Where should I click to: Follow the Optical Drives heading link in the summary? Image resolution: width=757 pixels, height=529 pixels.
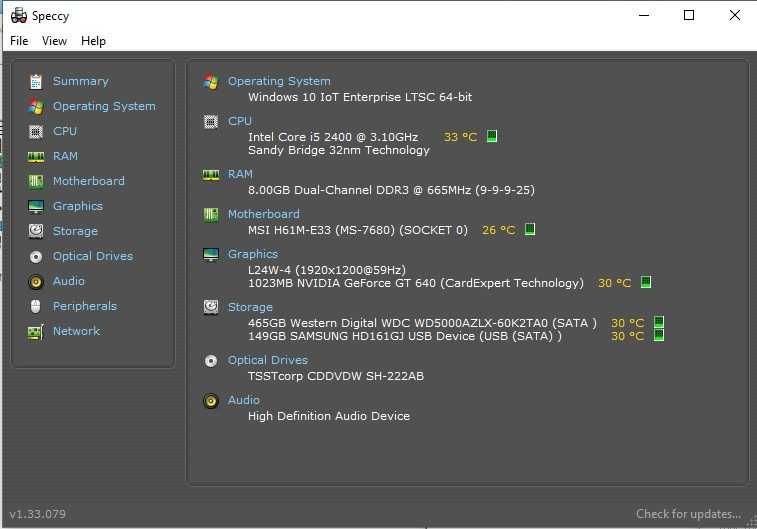point(267,360)
